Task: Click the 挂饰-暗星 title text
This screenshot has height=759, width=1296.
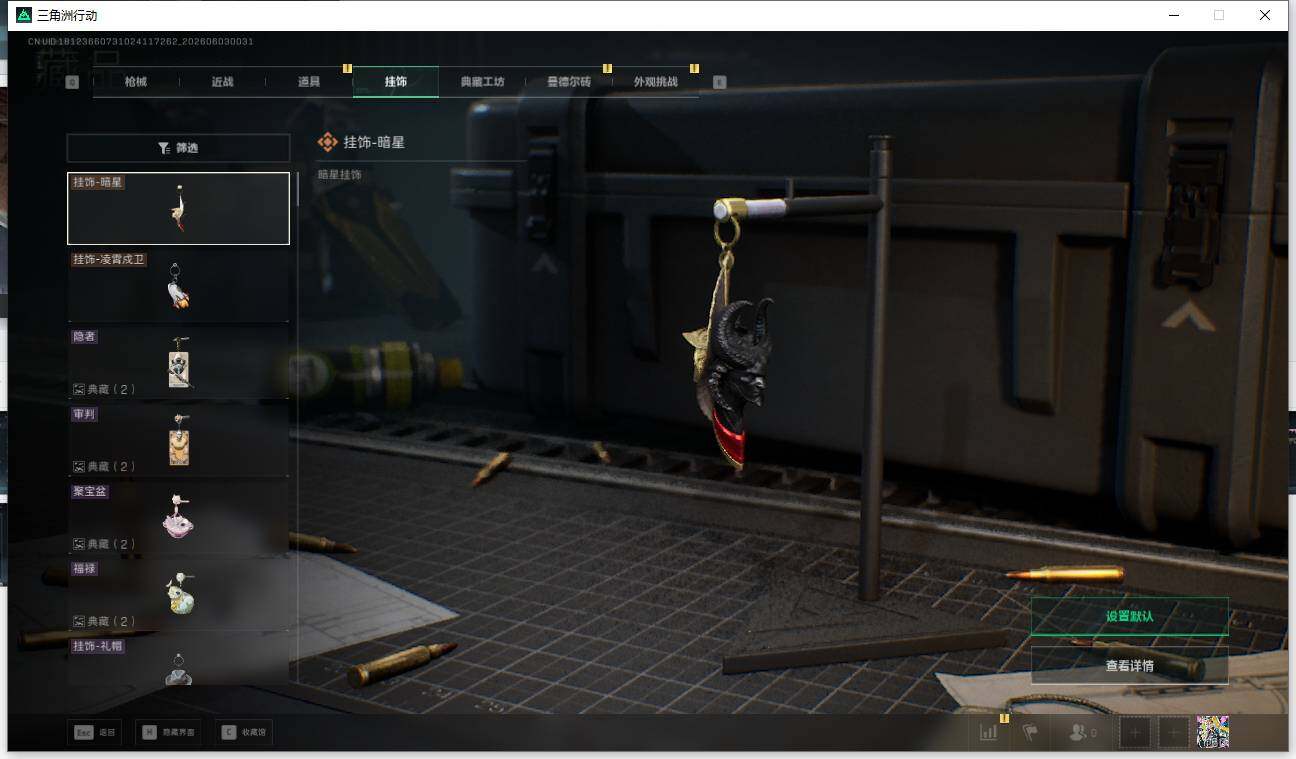Action: (x=374, y=142)
